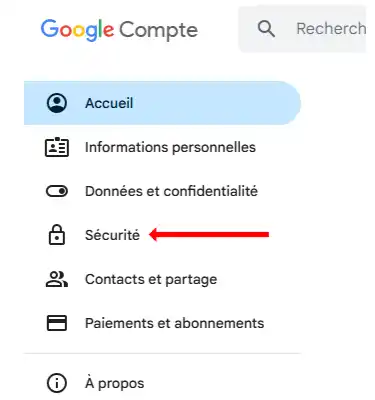Click the rounded right end of the highlighted Accueil pill
This screenshot has width=375, height=400.
pyautogui.click(x=288, y=103)
